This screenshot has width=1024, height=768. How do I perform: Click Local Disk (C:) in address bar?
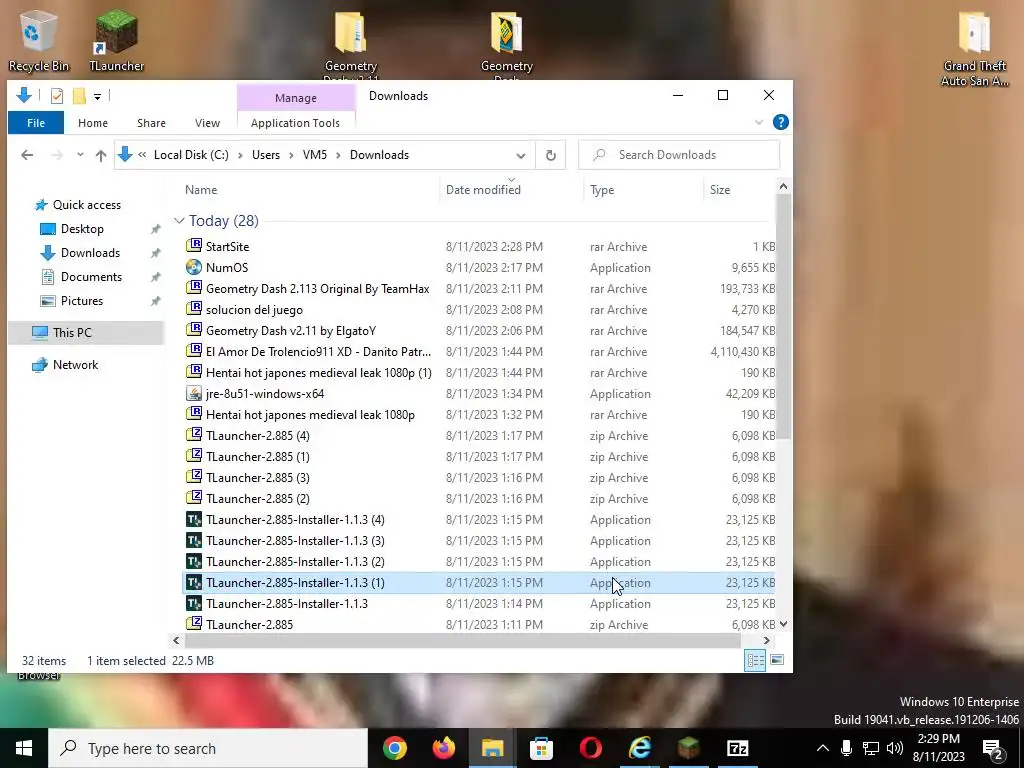[191, 155]
